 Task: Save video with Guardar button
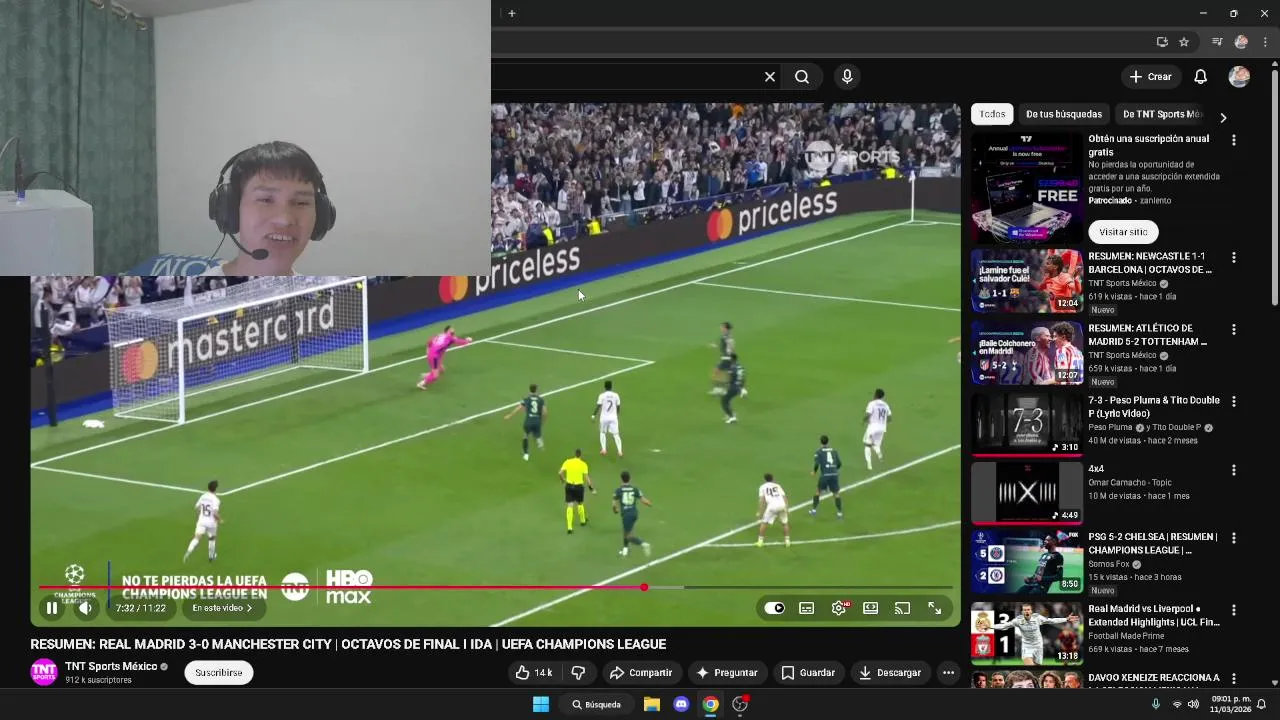tap(808, 673)
